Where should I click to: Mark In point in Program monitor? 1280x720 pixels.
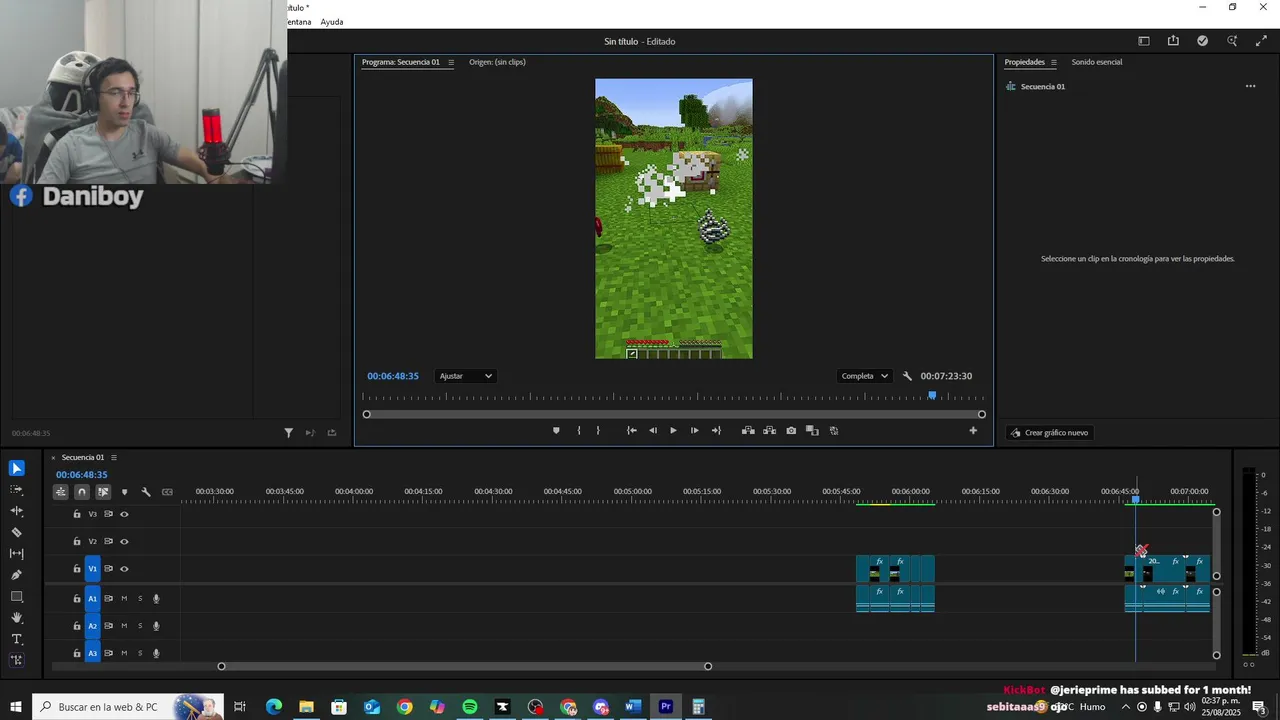coord(579,431)
